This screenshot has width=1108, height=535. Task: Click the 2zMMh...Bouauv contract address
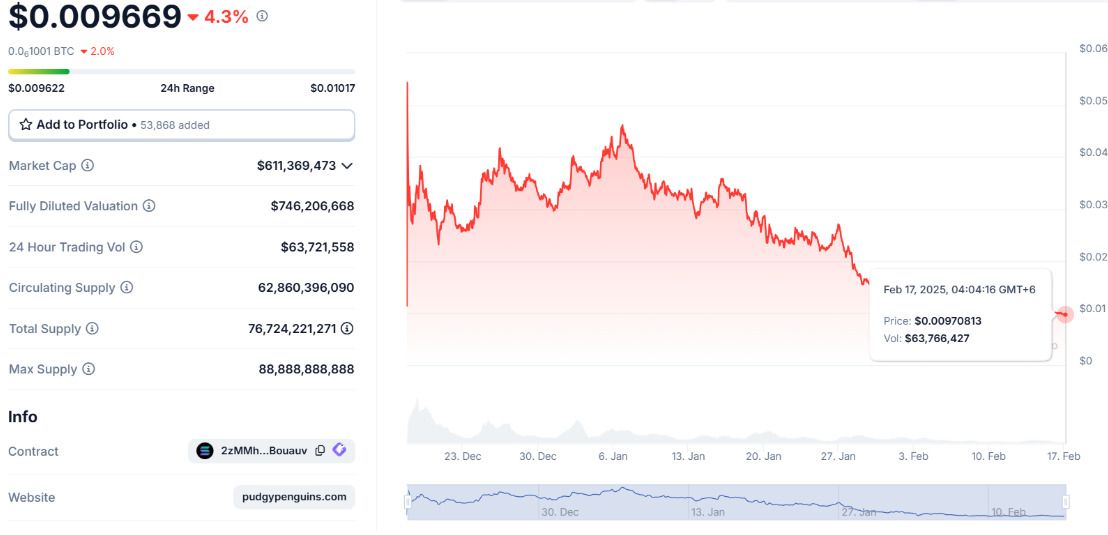click(x=264, y=451)
